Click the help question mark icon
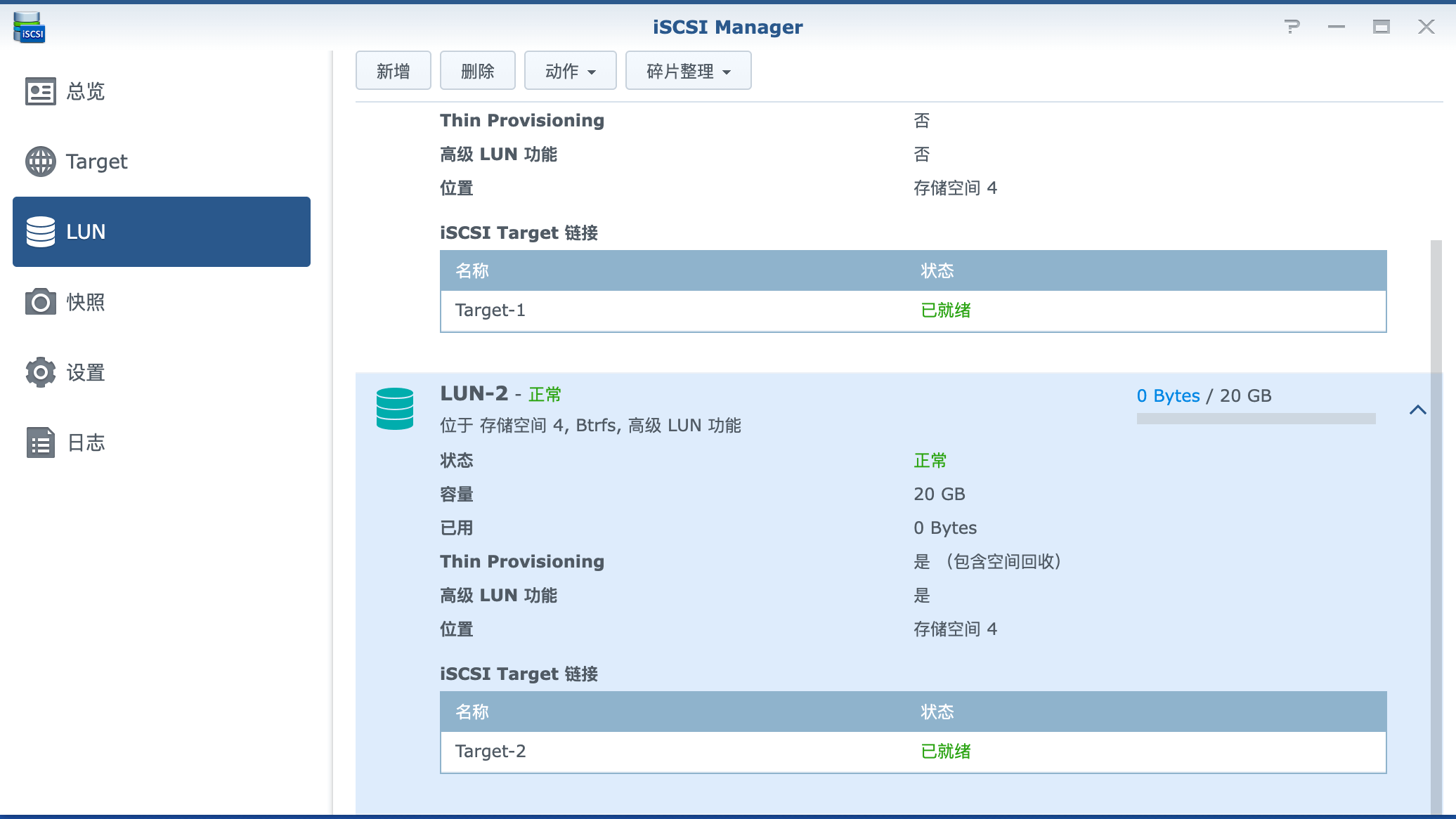 click(1291, 27)
